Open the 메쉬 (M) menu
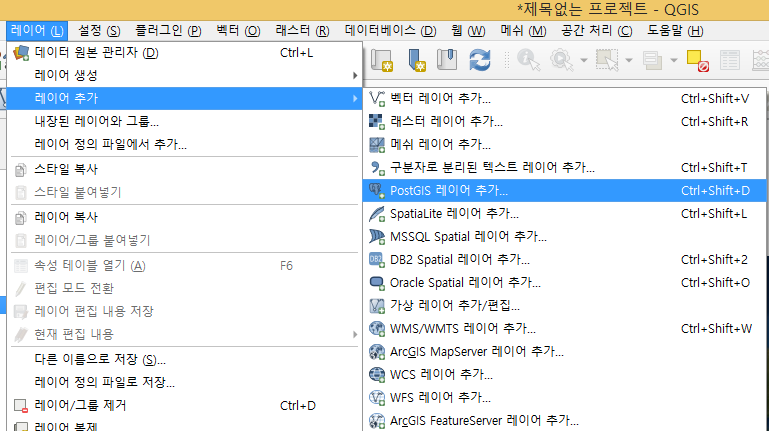Viewport: 769px width, 431px height. click(523, 31)
